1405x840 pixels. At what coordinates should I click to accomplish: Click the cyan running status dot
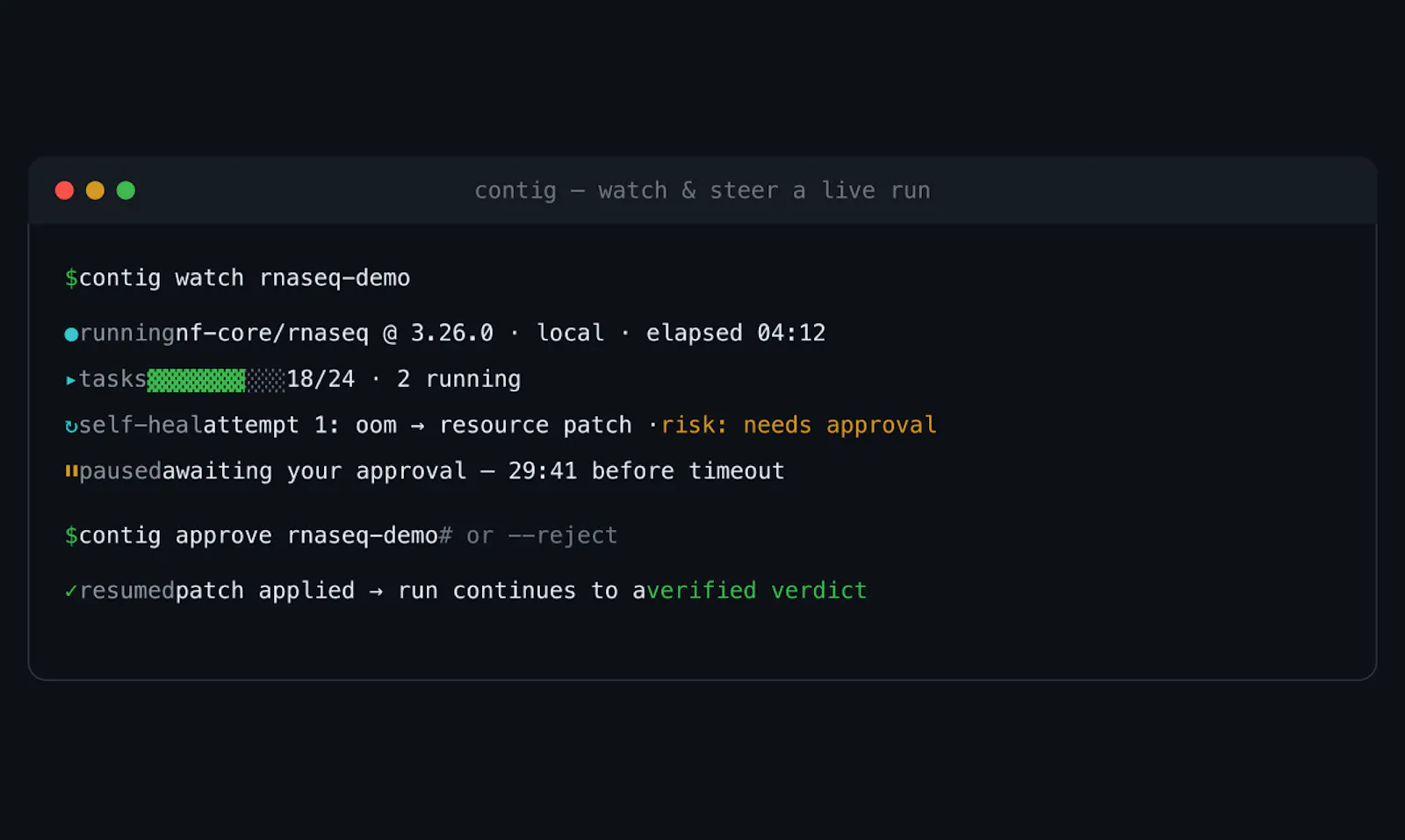[x=71, y=334]
